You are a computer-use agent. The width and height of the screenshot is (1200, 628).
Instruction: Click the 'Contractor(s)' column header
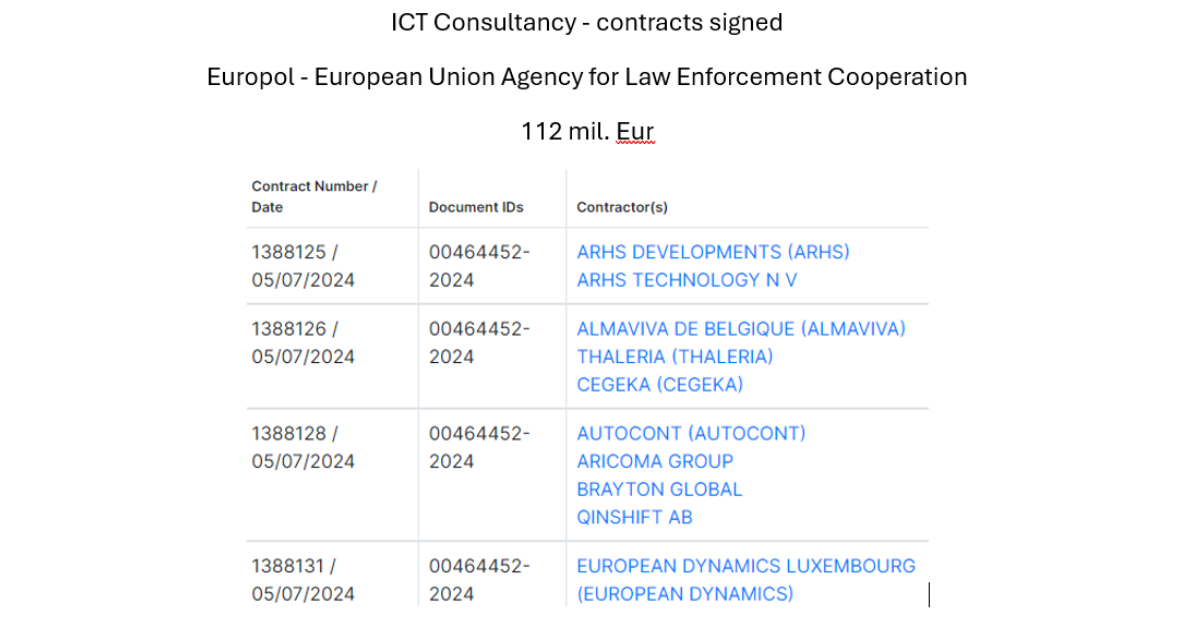click(x=622, y=208)
